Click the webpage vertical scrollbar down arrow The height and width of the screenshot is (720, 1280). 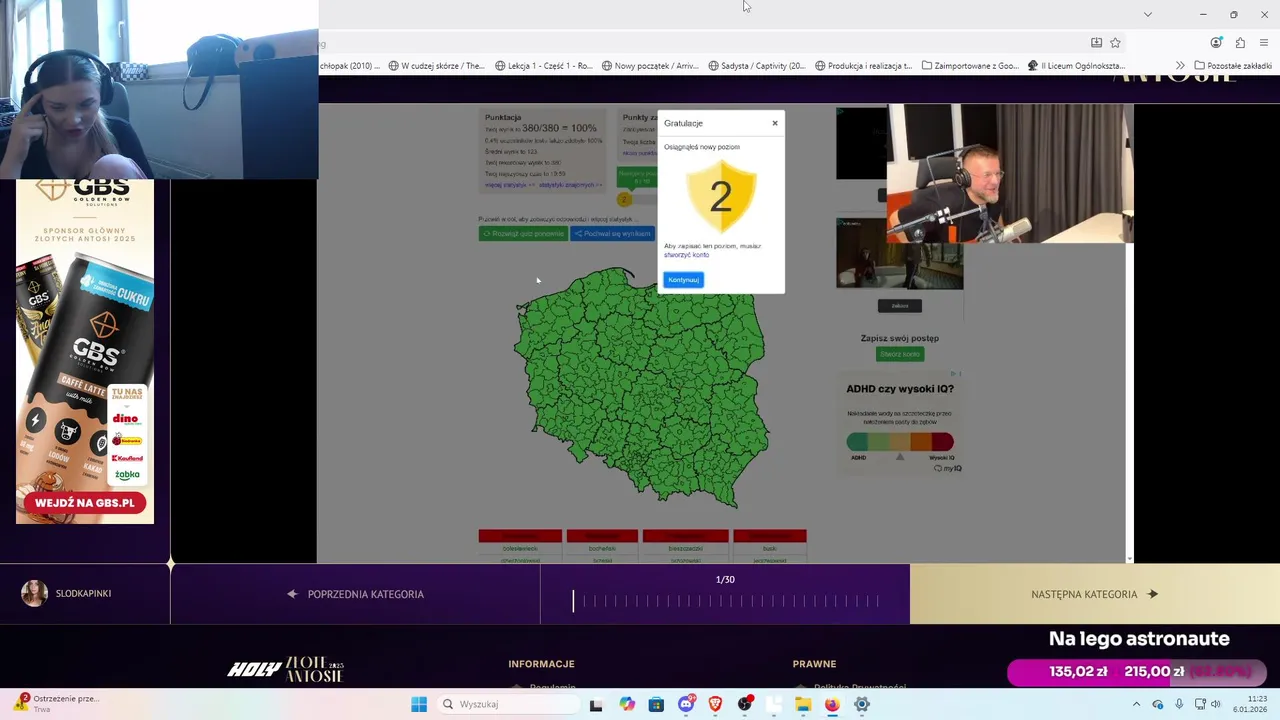(1130, 558)
